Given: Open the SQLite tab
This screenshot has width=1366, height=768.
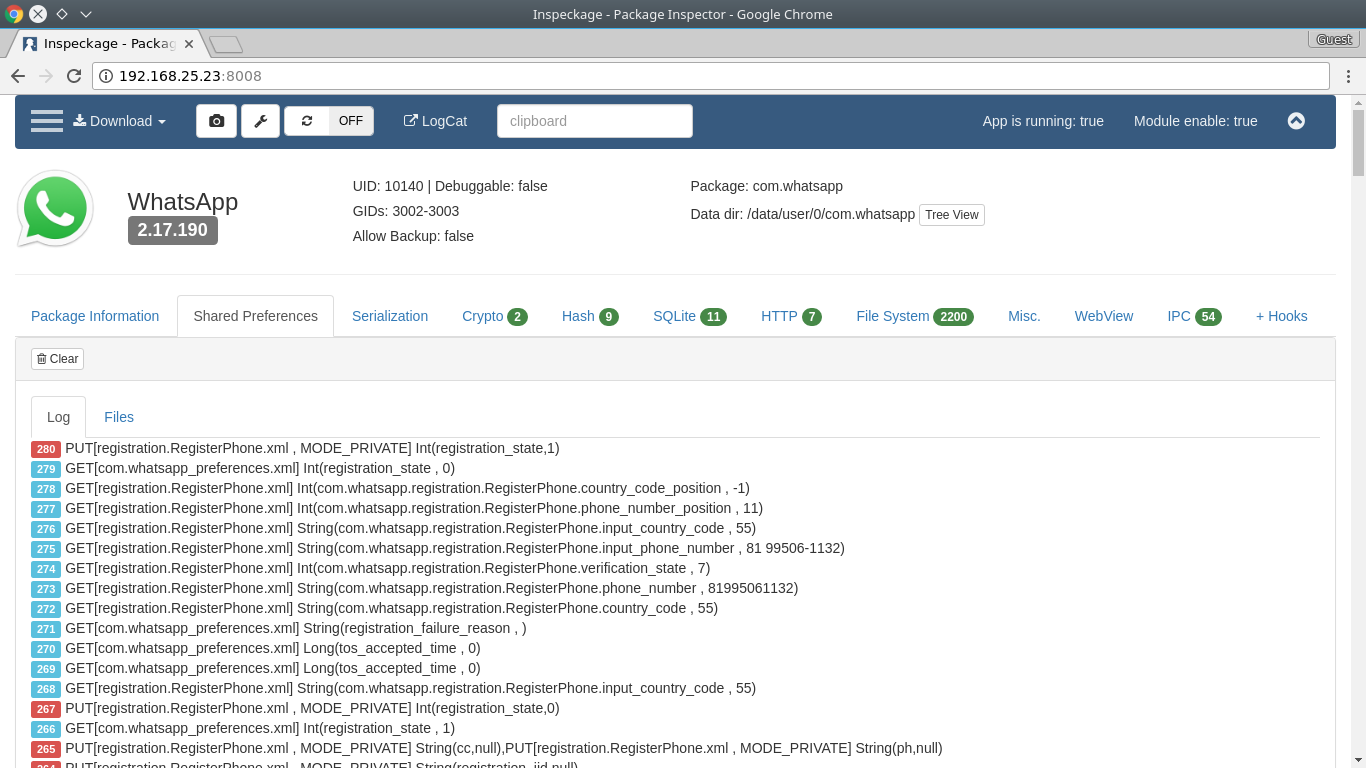Looking at the screenshot, I should click(x=690, y=316).
